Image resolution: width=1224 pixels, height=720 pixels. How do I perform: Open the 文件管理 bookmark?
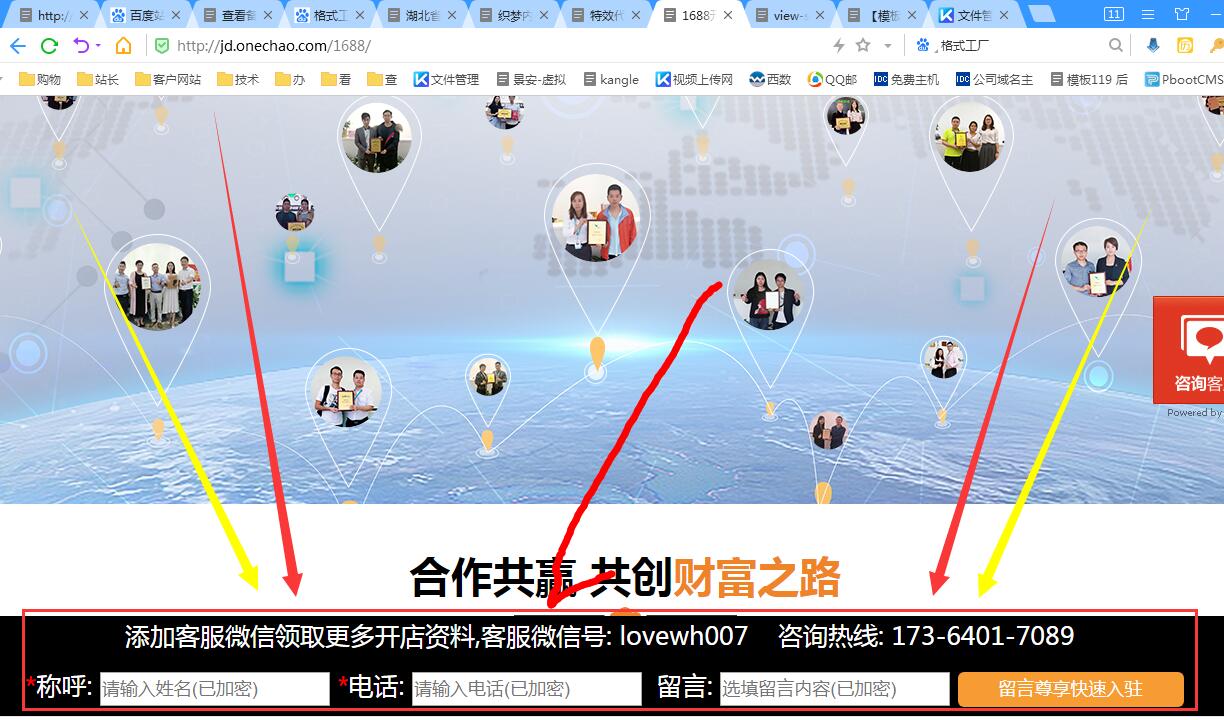(x=446, y=79)
